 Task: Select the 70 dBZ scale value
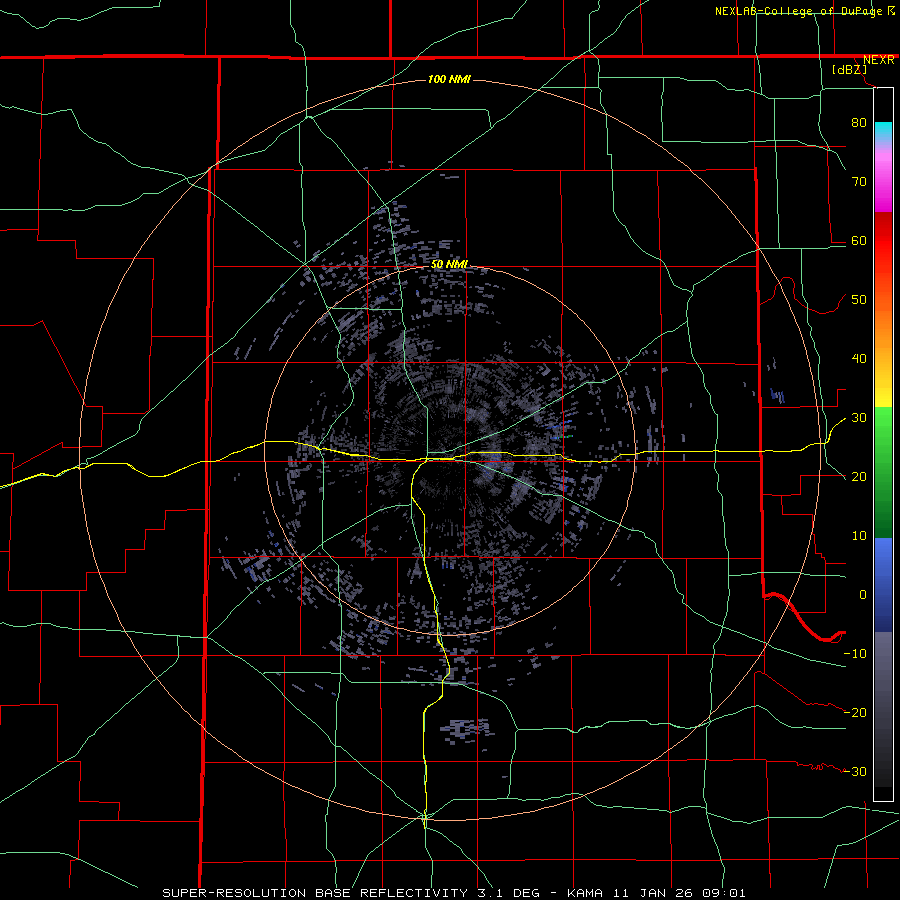[859, 181]
